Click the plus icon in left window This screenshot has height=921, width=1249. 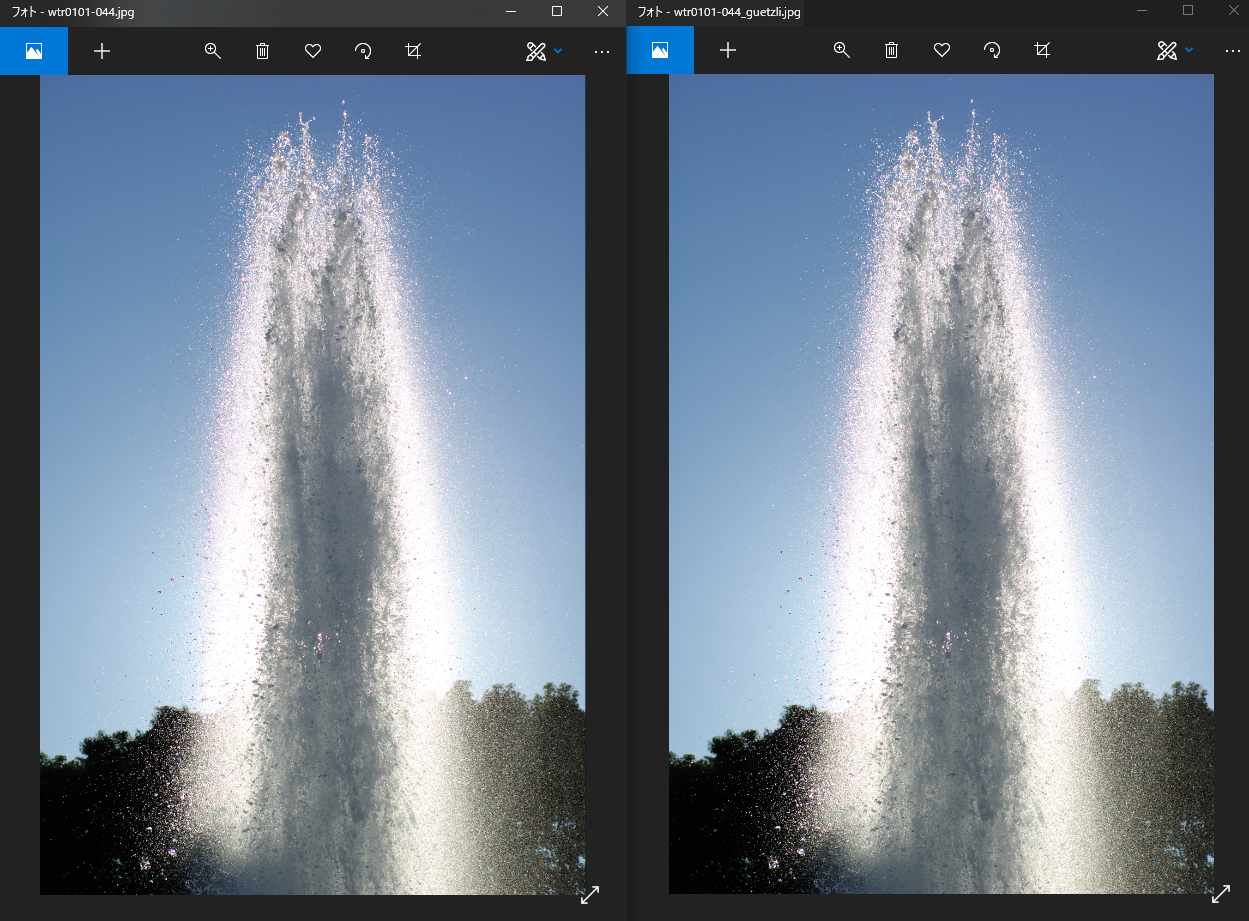pos(102,51)
